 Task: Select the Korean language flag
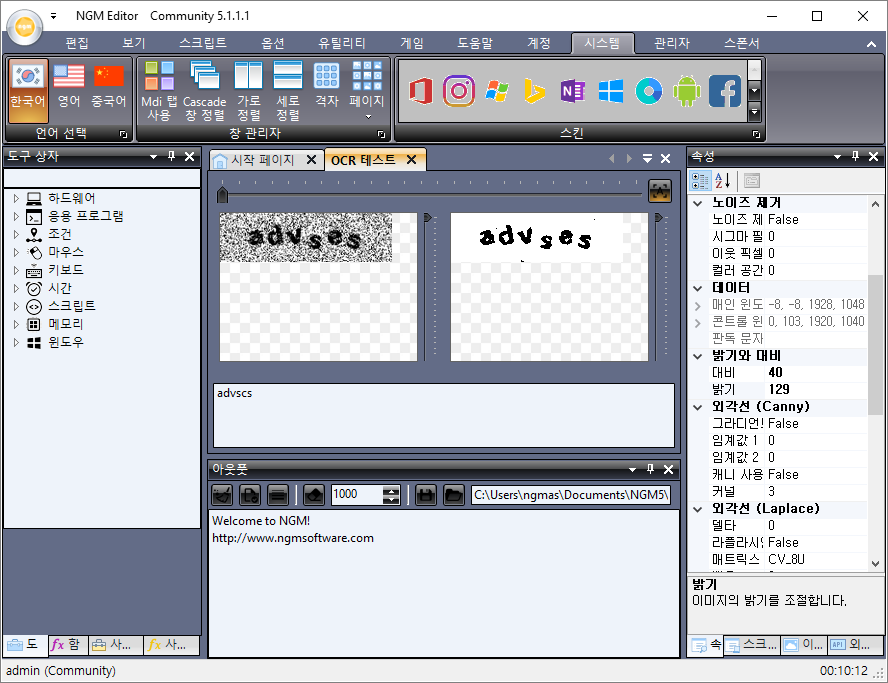[x=28, y=89]
